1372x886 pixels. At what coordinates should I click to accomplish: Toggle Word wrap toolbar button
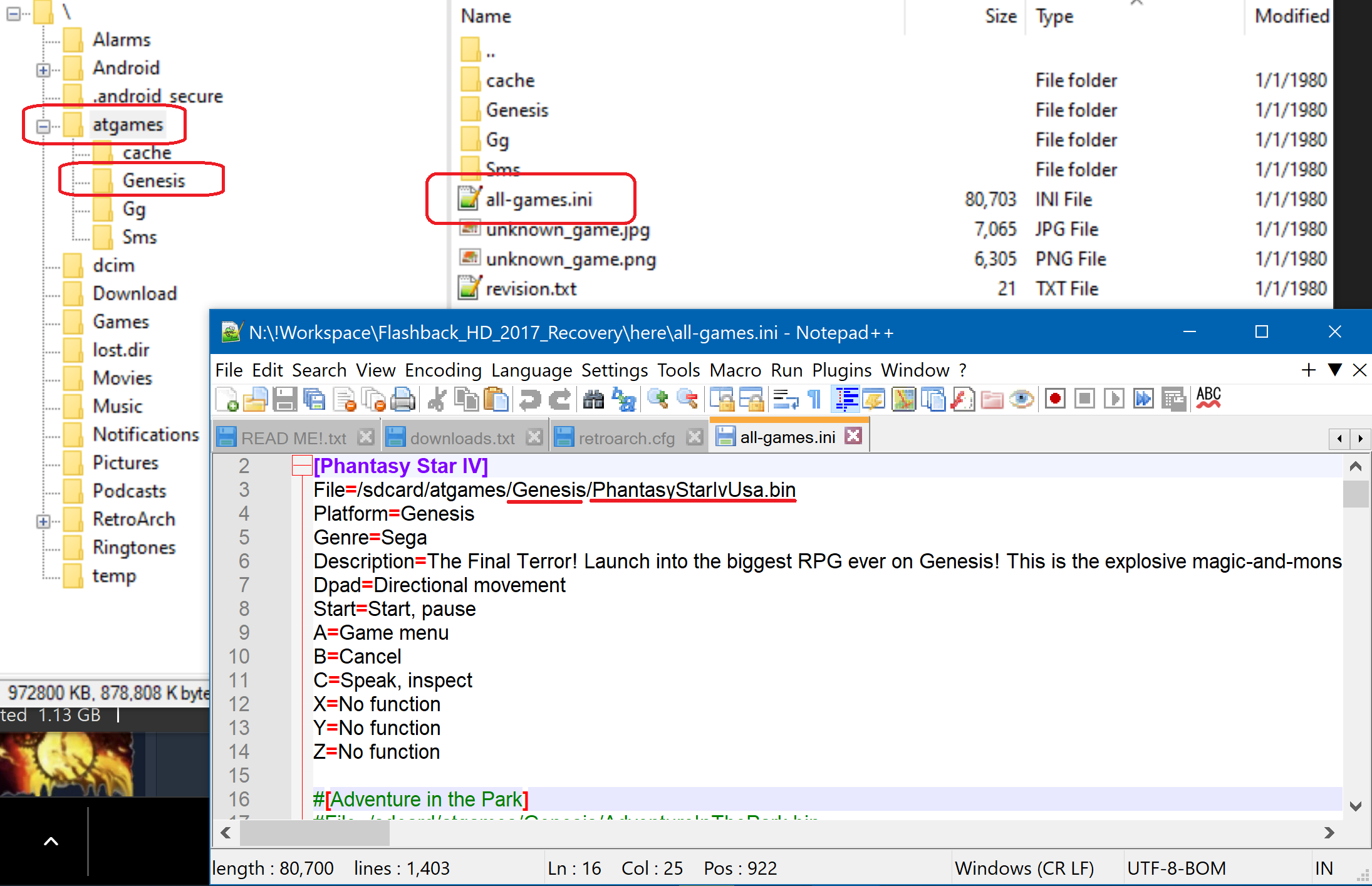pos(786,399)
